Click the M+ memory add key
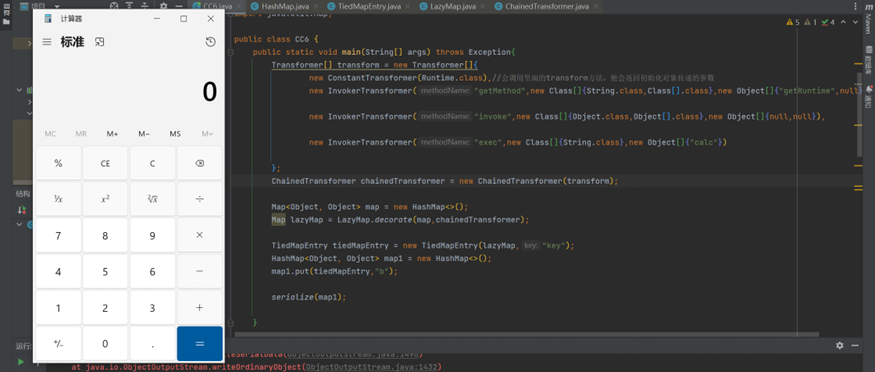Image resolution: width=875 pixels, height=372 pixels. click(x=112, y=134)
